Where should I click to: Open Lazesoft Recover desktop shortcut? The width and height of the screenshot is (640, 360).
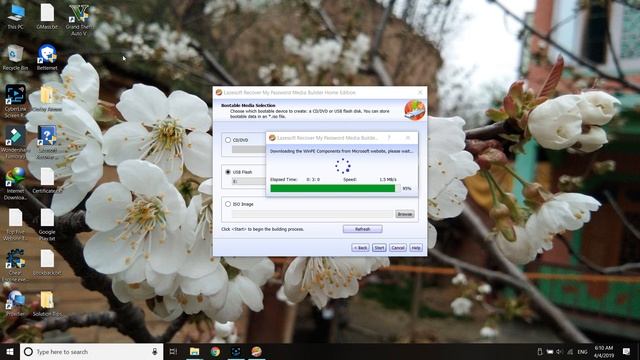(x=47, y=142)
